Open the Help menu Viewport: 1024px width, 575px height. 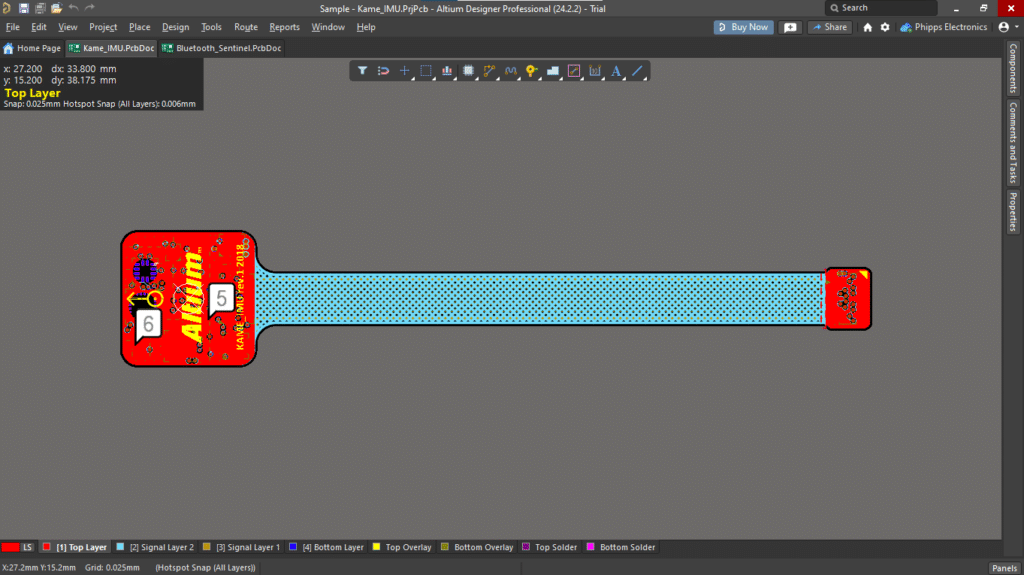[366, 27]
